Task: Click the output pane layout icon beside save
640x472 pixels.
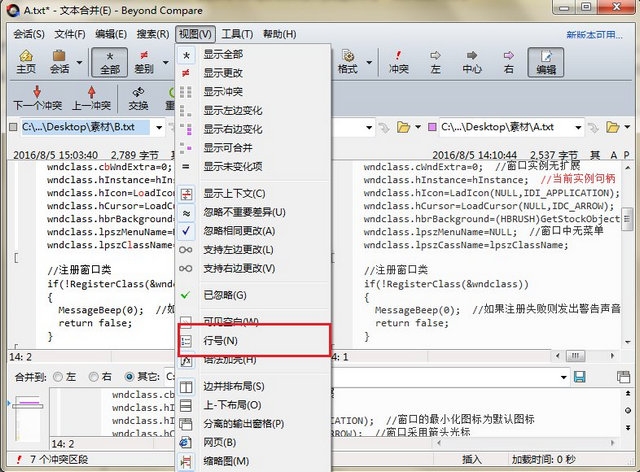Action: pyautogui.click(x=623, y=376)
